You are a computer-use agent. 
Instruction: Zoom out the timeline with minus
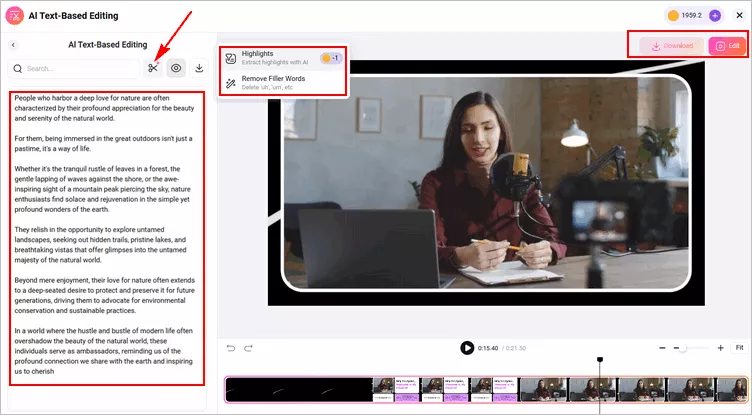[x=662, y=348]
